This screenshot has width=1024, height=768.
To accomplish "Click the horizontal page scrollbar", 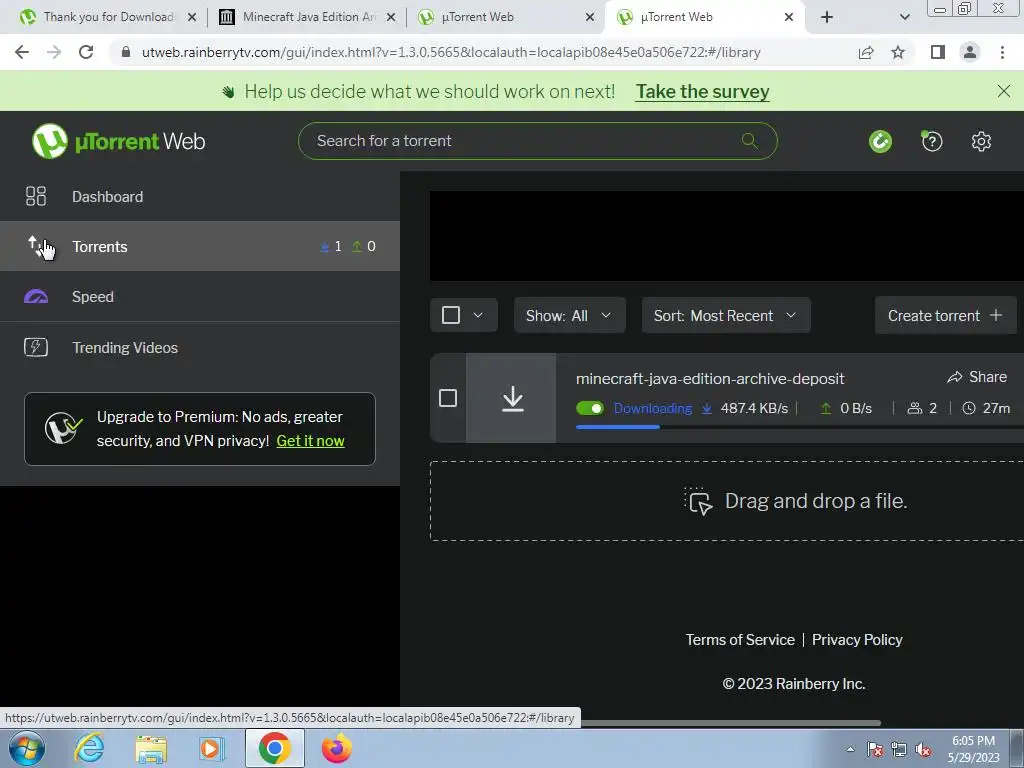I will pyautogui.click(x=730, y=723).
